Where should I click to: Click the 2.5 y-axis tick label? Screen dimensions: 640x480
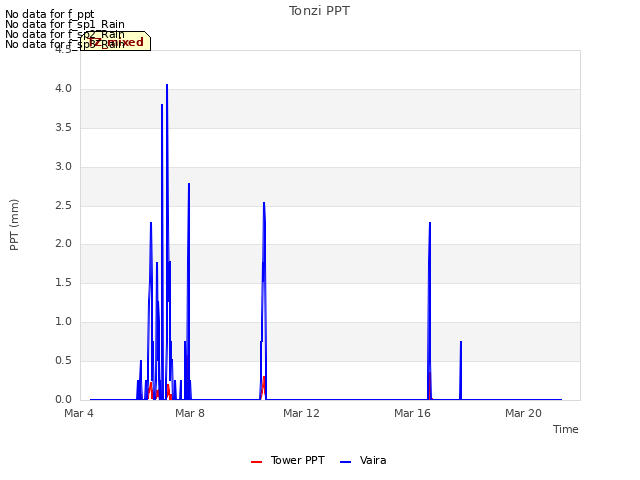[63, 205]
